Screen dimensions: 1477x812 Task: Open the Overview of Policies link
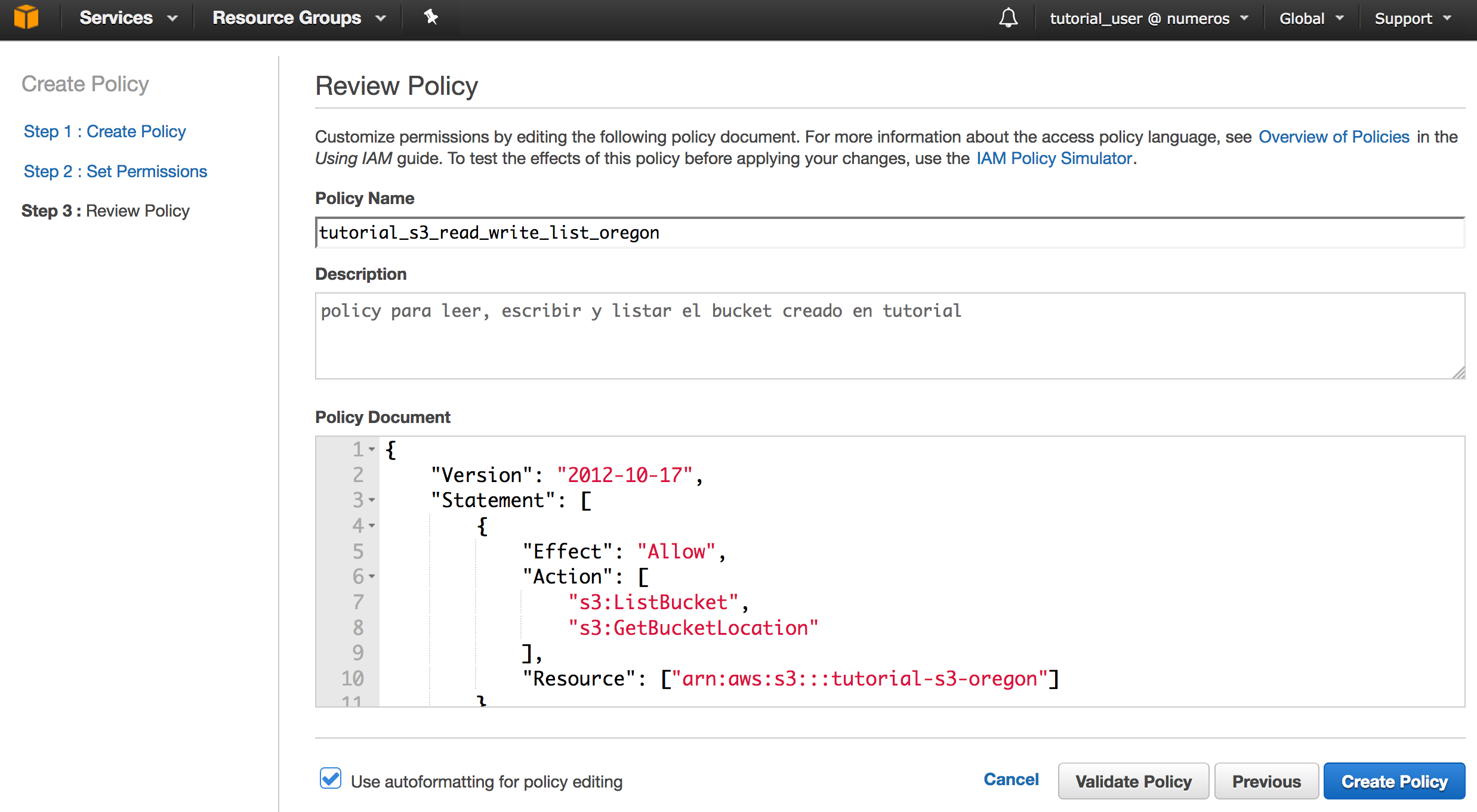click(x=1333, y=137)
